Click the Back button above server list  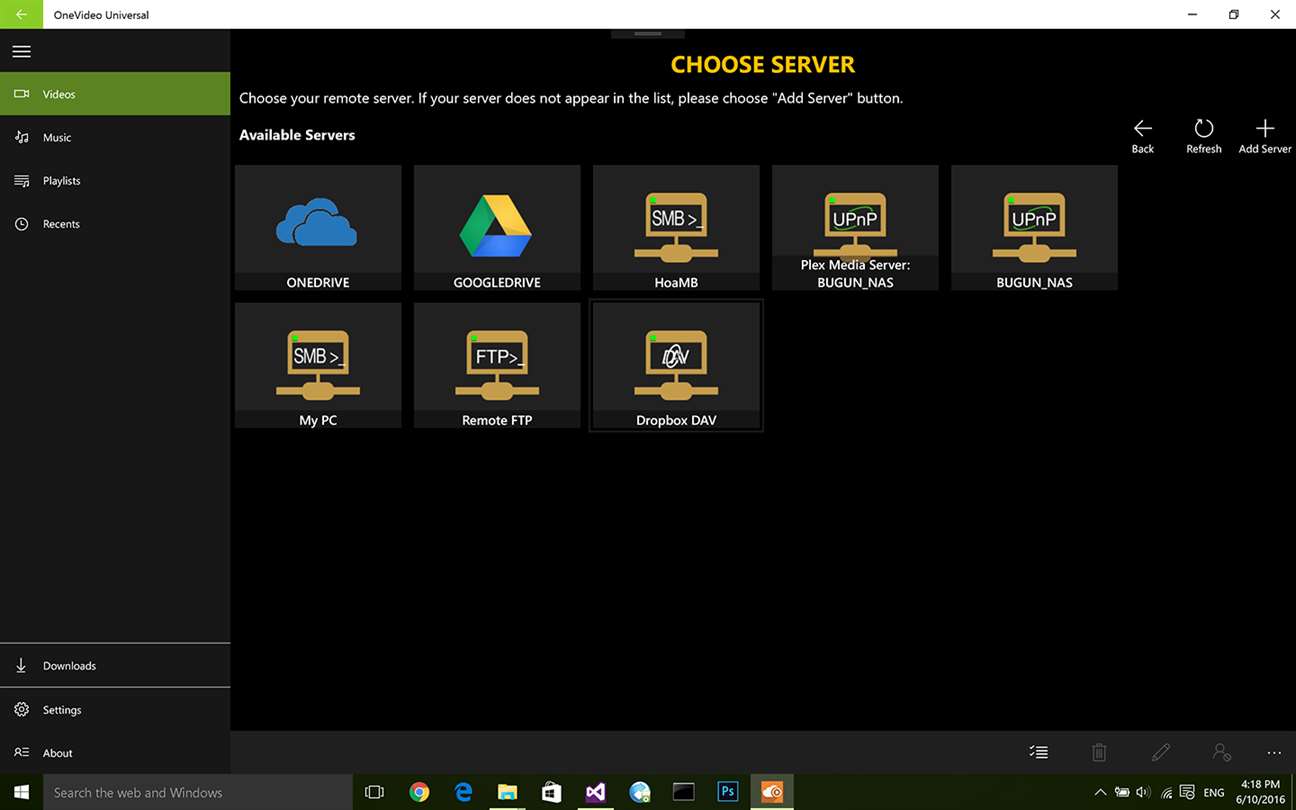click(x=1143, y=136)
